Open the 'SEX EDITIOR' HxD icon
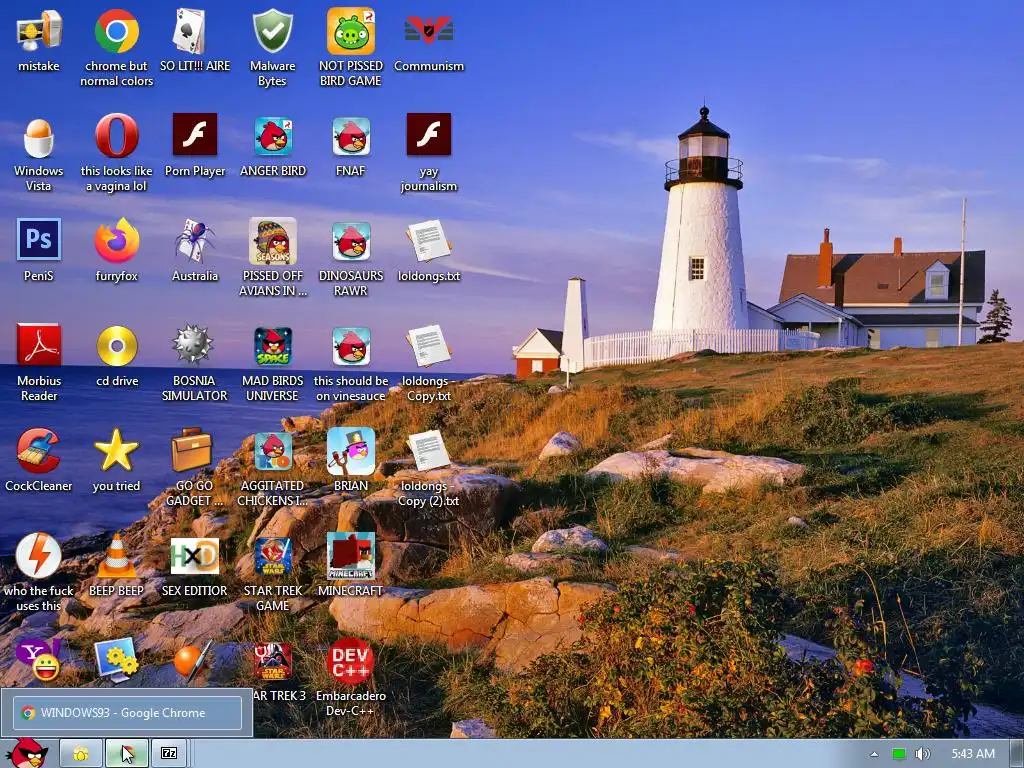The image size is (1024, 768). [x=194, y=556]
